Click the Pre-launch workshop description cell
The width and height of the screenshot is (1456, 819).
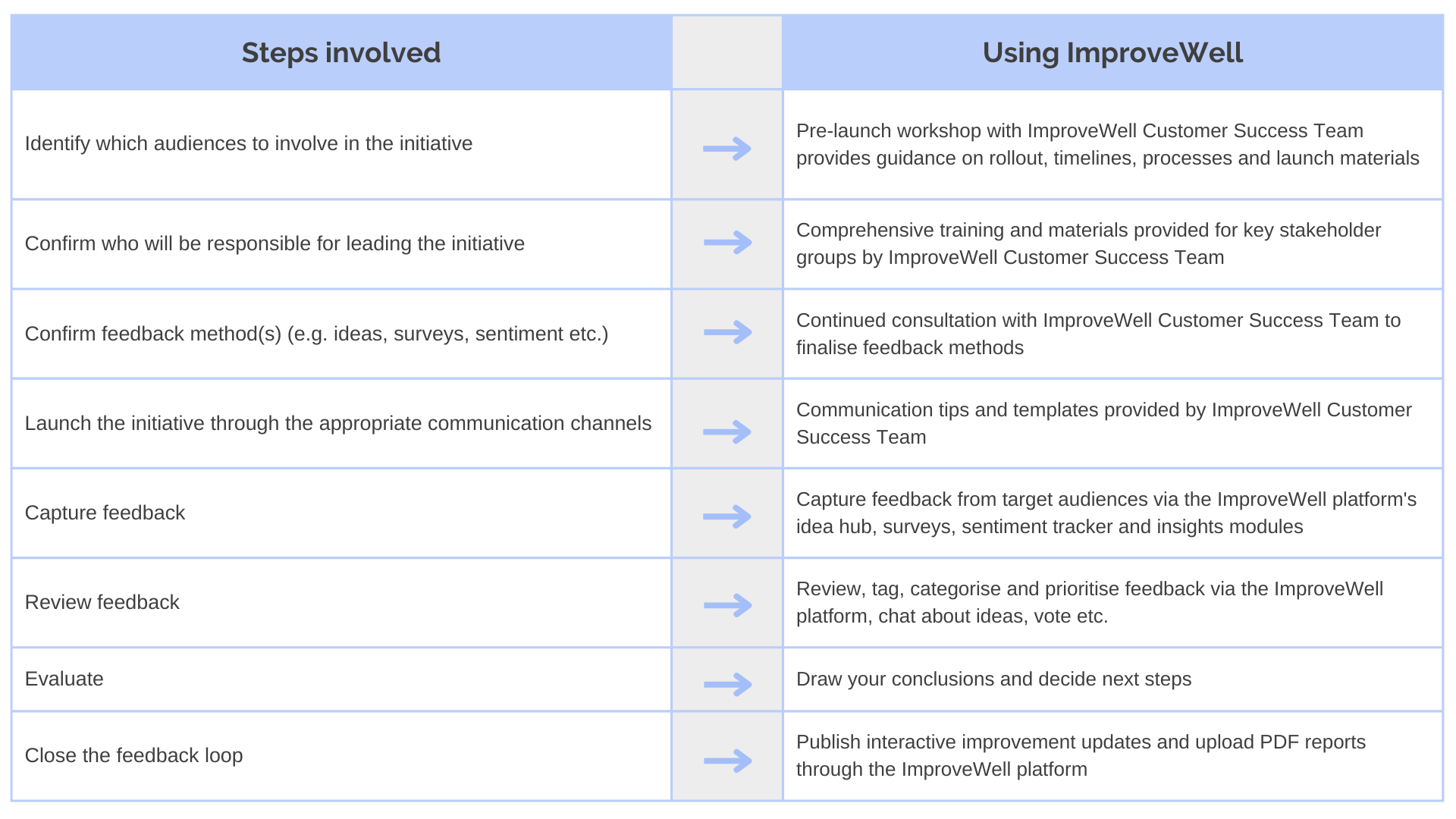coord(1112,144)
